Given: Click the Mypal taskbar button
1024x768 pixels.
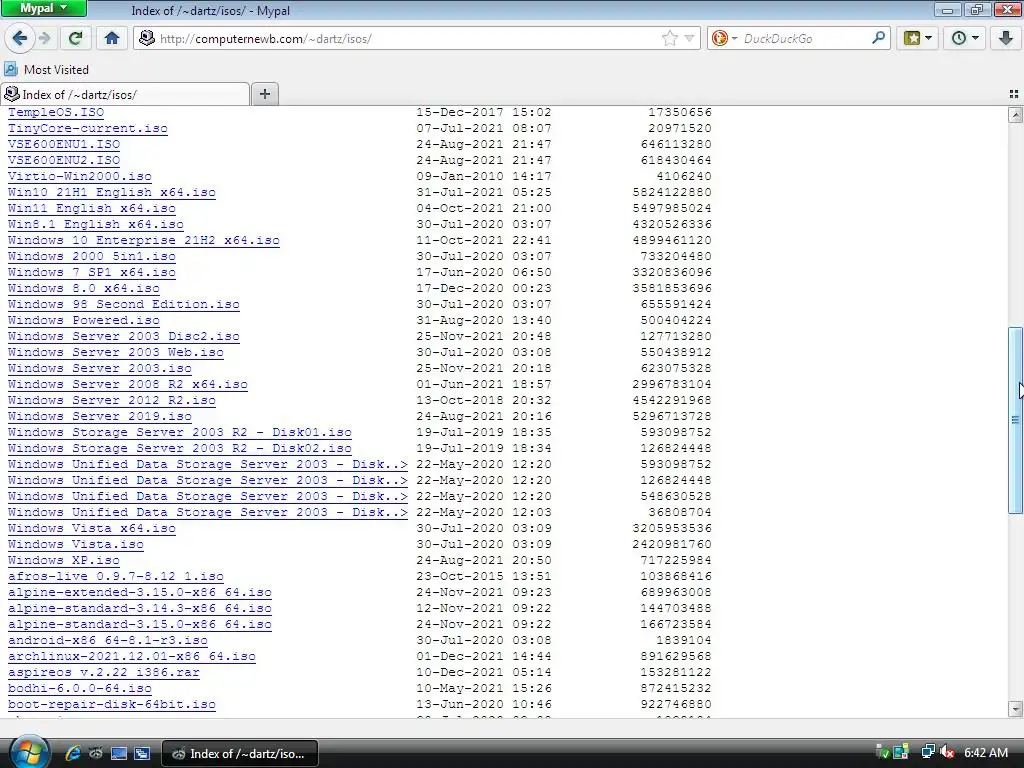Looking at the screenshot, I should pos(240,753).
